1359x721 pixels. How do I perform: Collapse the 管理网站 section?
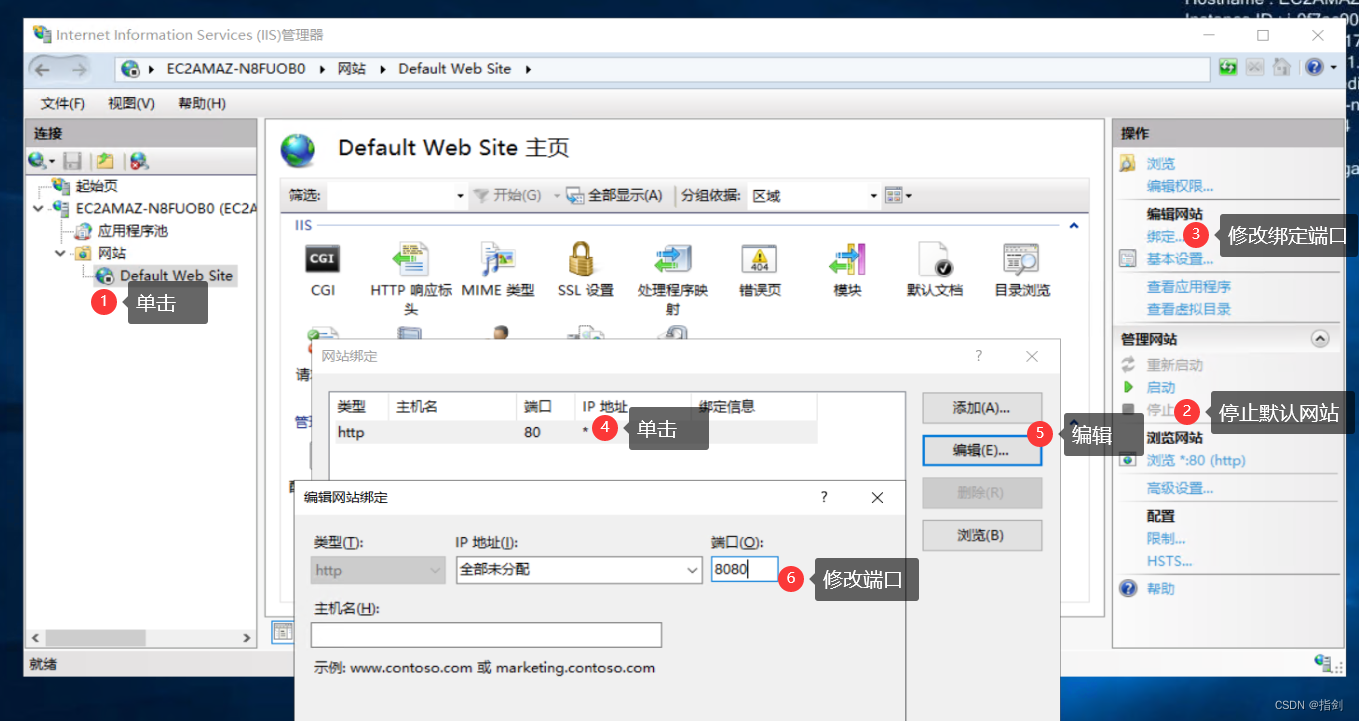[1320, 339]
